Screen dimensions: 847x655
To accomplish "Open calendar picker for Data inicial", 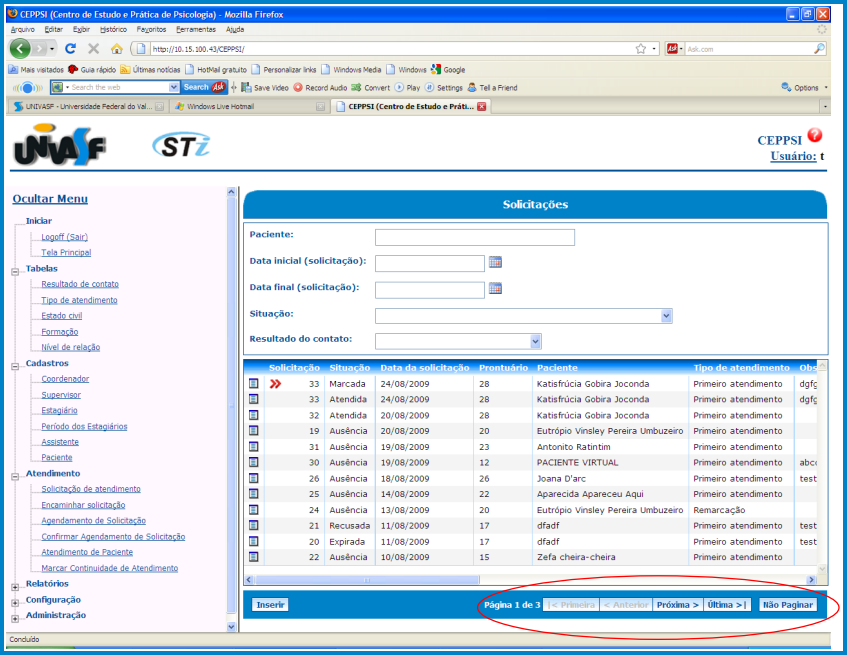I will click(495, 262).
